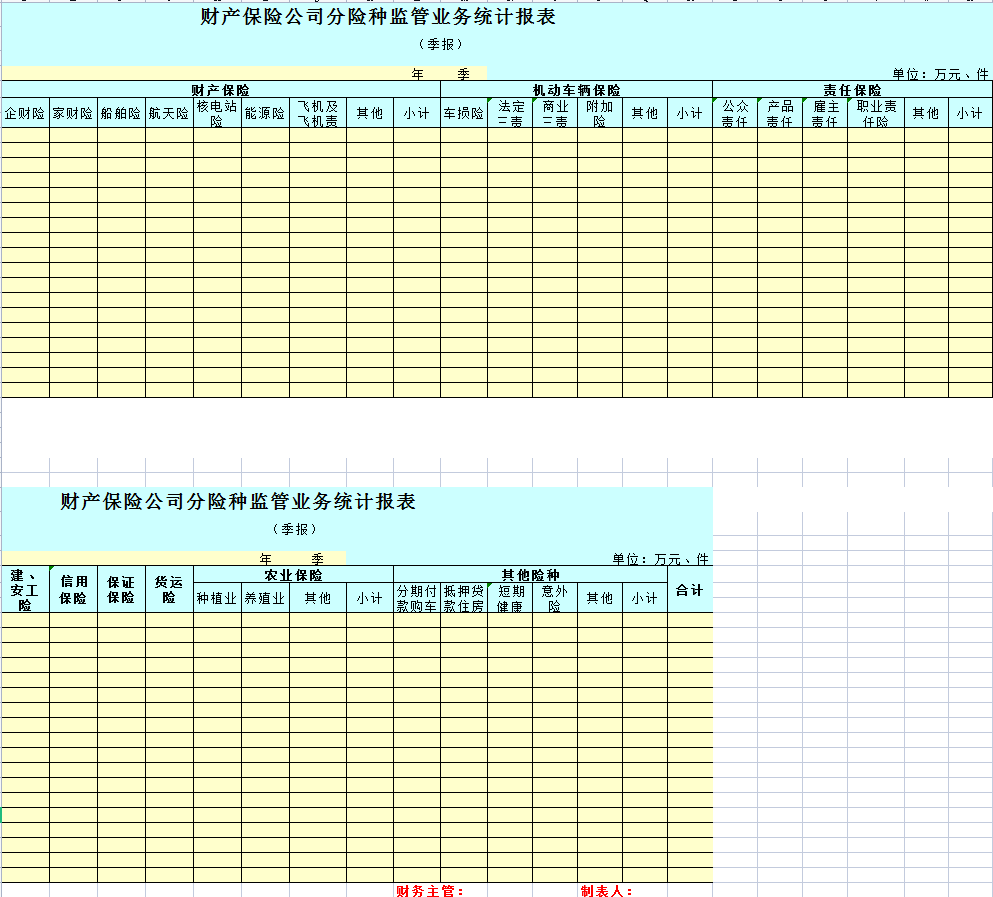Select the 种植业 column header
This screenshot has height=897, width=993.
click(x=217, y=598)
